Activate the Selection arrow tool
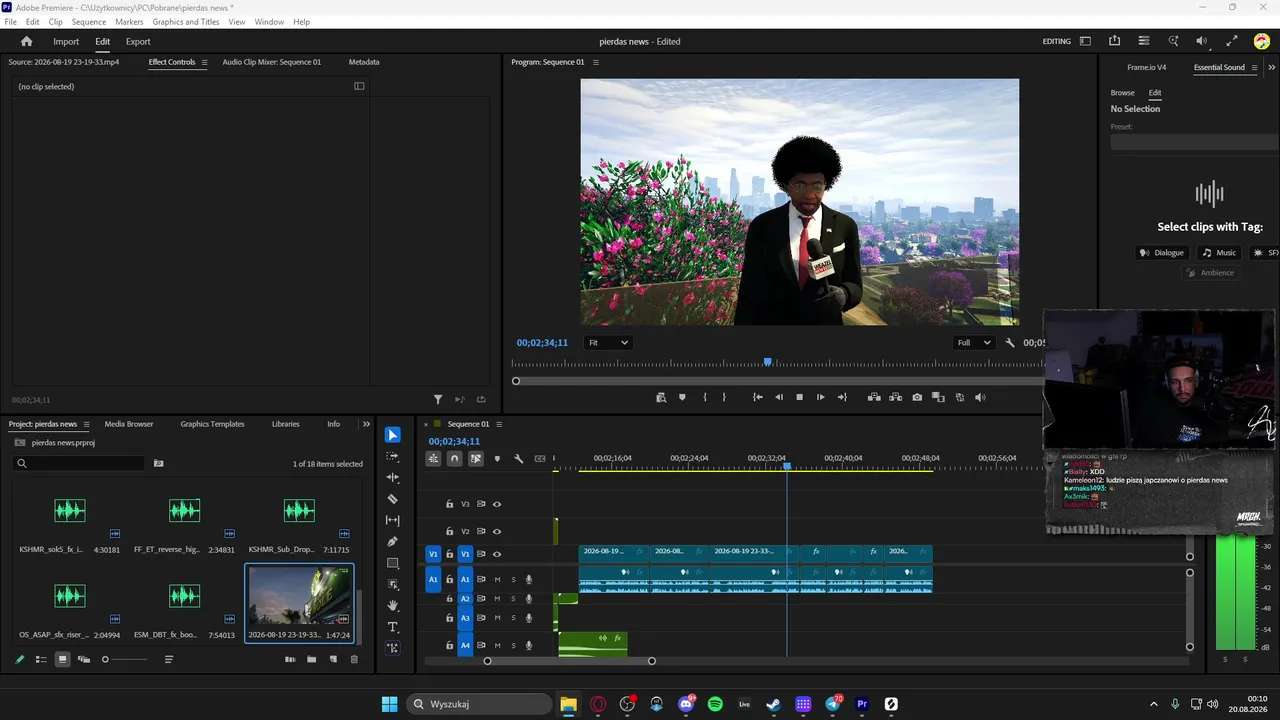1280x720 pixels. pyautogui.click(x=392, y=435)
